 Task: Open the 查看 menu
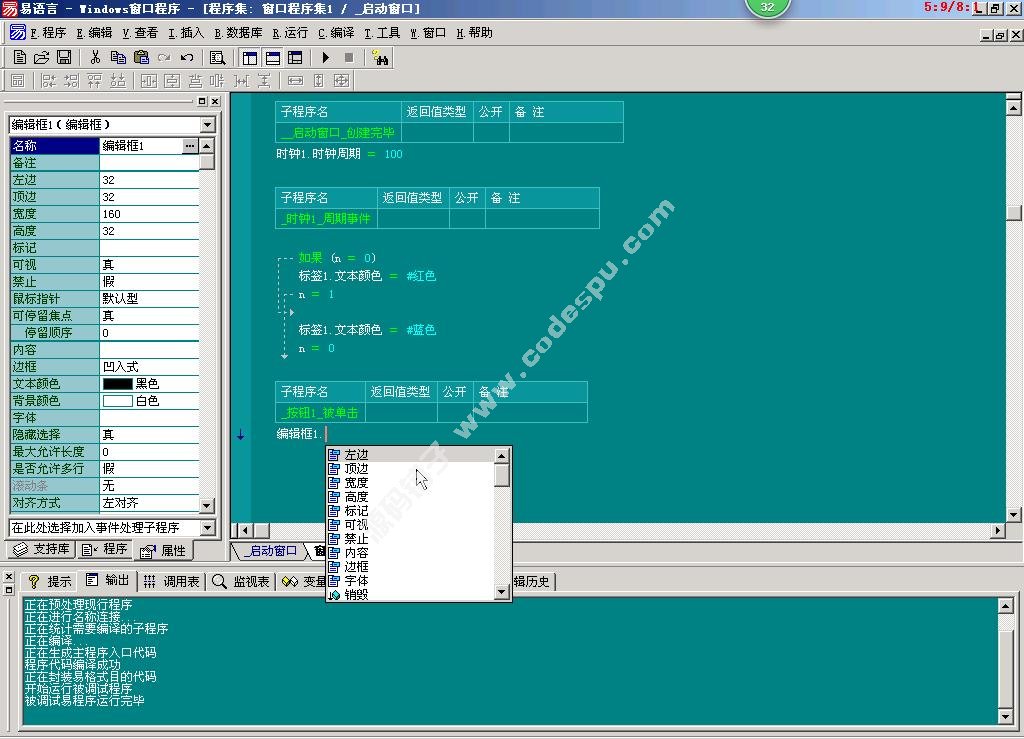140,33
